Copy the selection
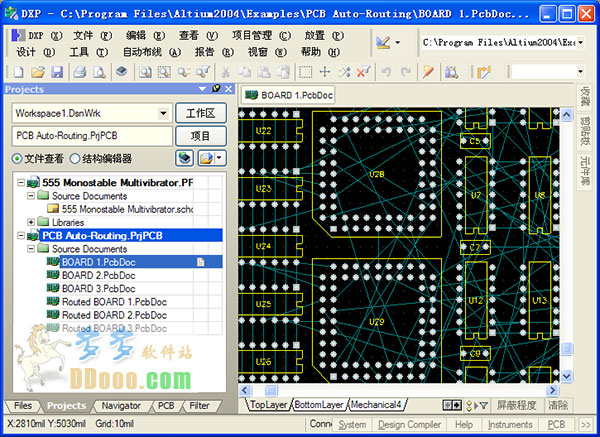The height and width of the screenshot is (437, 600). pos(245,72)
